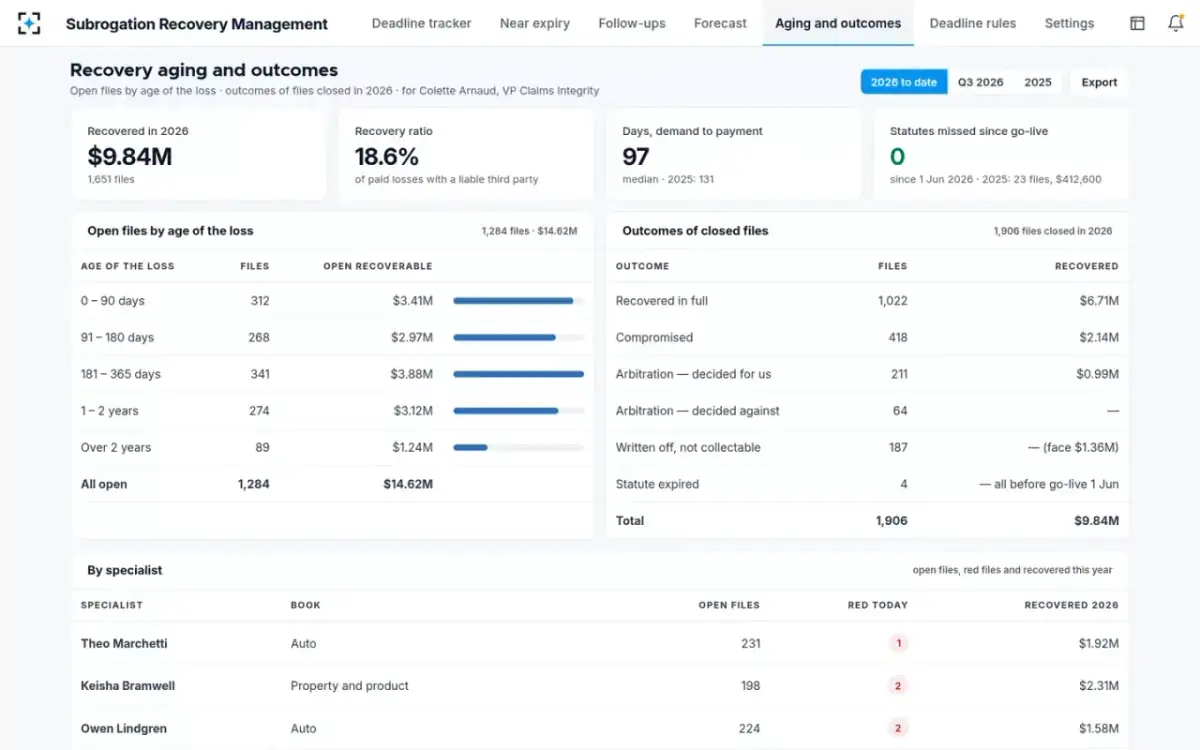Click the Recovery ratio 18.6% card
This screenshot has height=750, width=1200.
(x=467, y=154)
